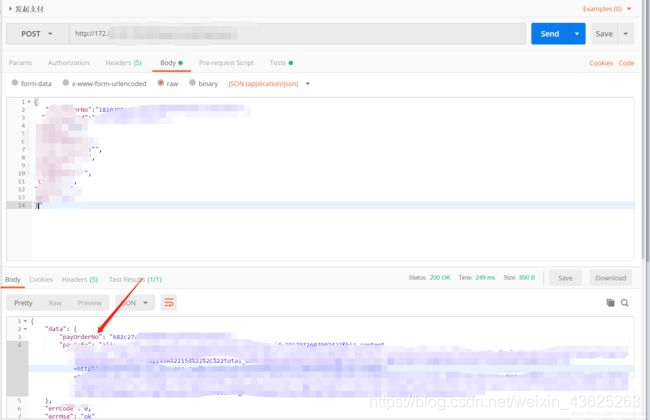Select the request Body tab
The image size is (650, 420).
171,63
